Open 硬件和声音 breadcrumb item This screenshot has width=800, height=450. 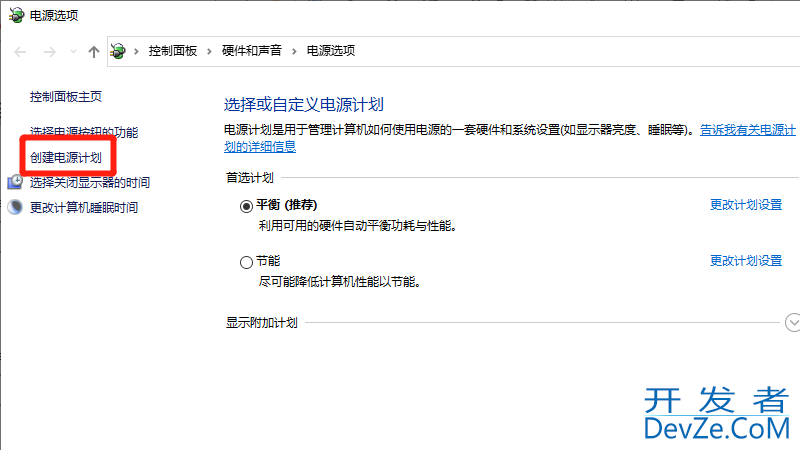252,51
